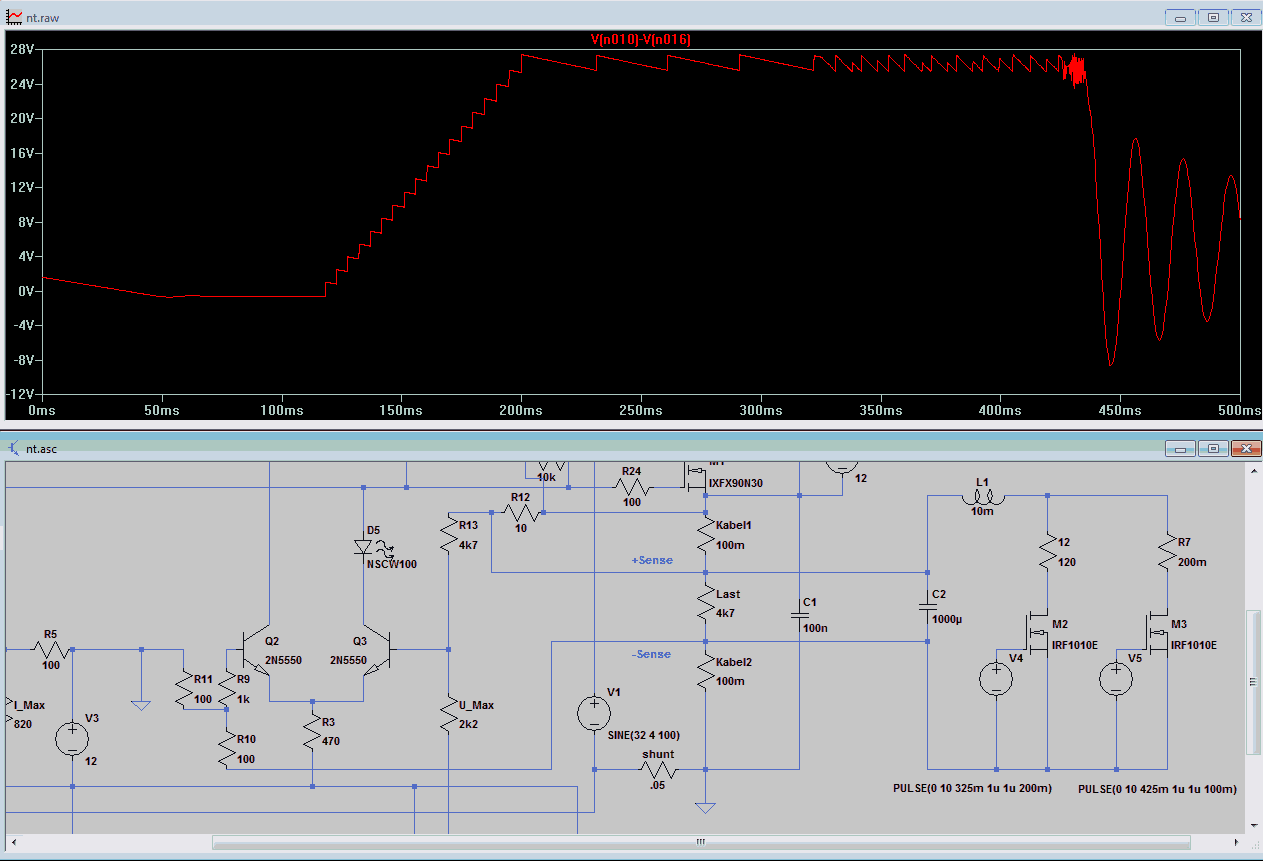1263x861 pixels.
Task: Select the Kabel2 100m resistor symbol
Action: (706, 670)
